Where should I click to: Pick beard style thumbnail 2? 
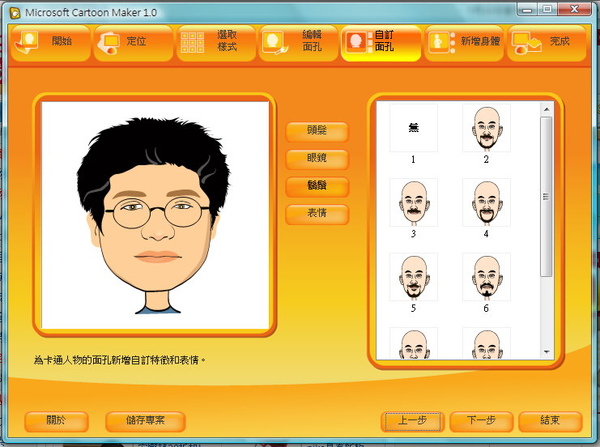pos(486,128)
